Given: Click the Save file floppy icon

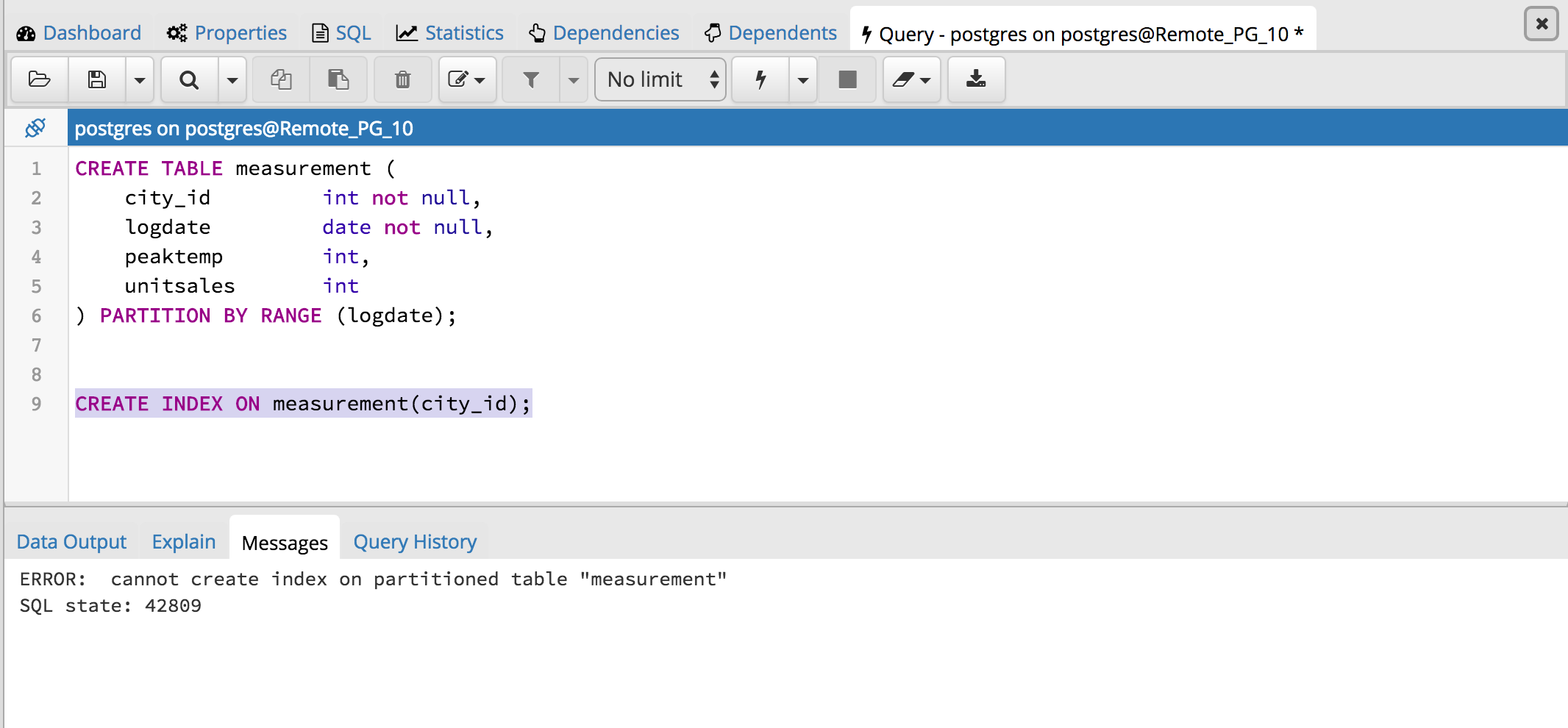Looking at the screenshot, I should [97, 79].
